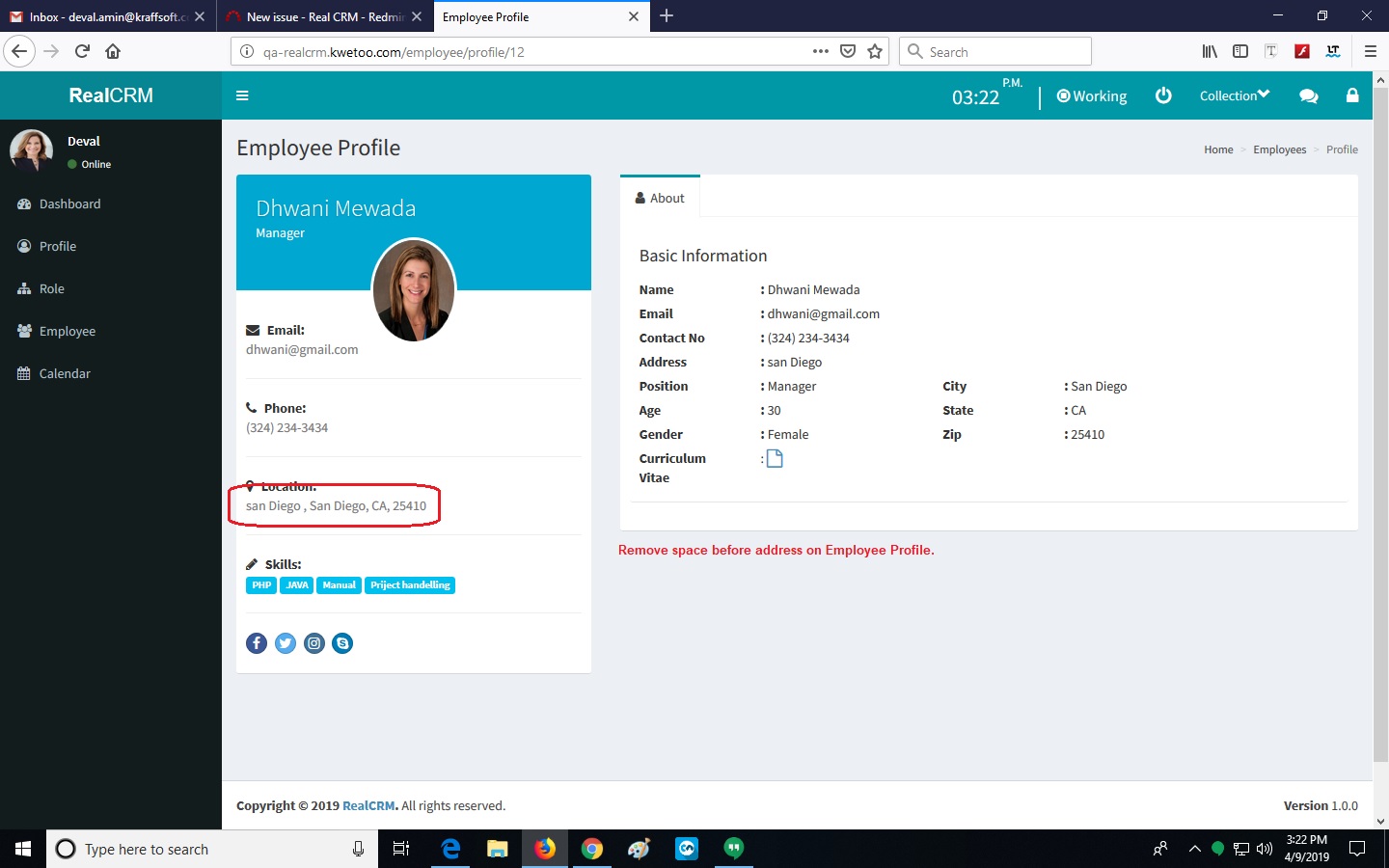The height and width of the screenshot is (868, 1389).
Task: Select the About tab
Action: [660, 198]
